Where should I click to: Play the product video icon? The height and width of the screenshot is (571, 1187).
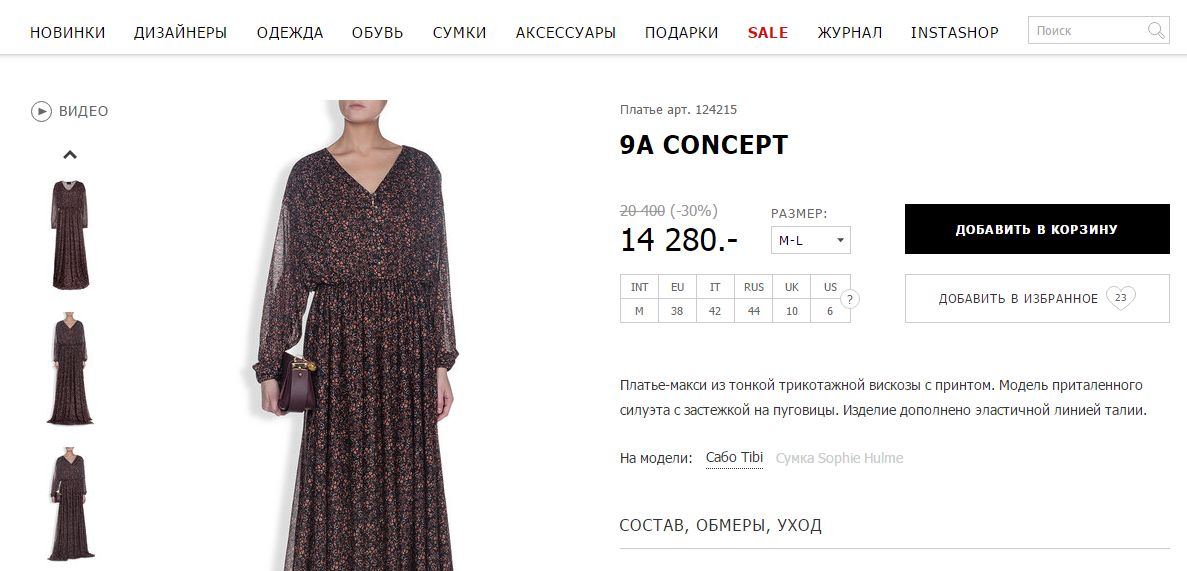point(41,111)
